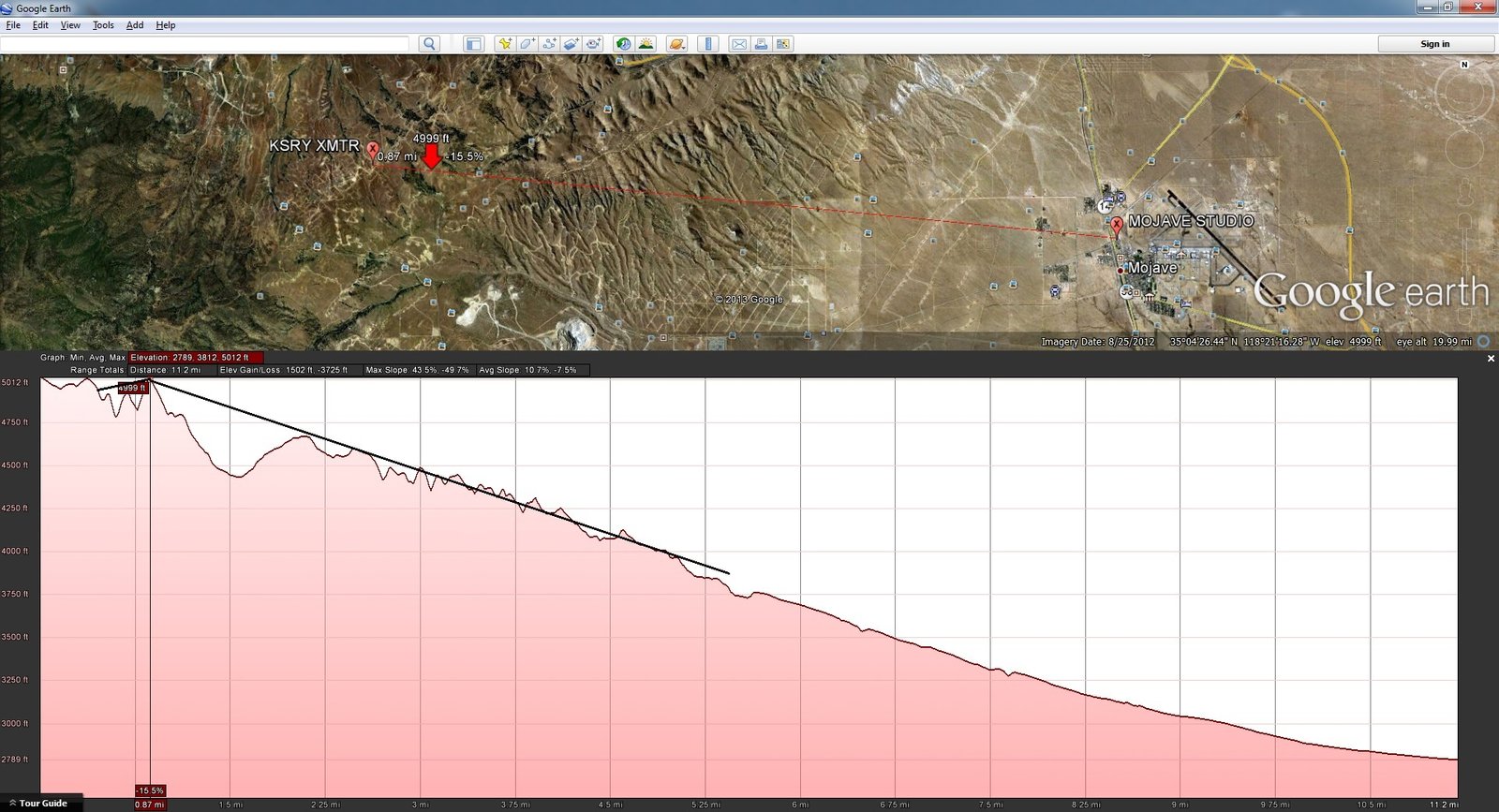Toggle the sidebar panel button
1499x812 pixels.
pyautogui.click(x=474, y=44)
